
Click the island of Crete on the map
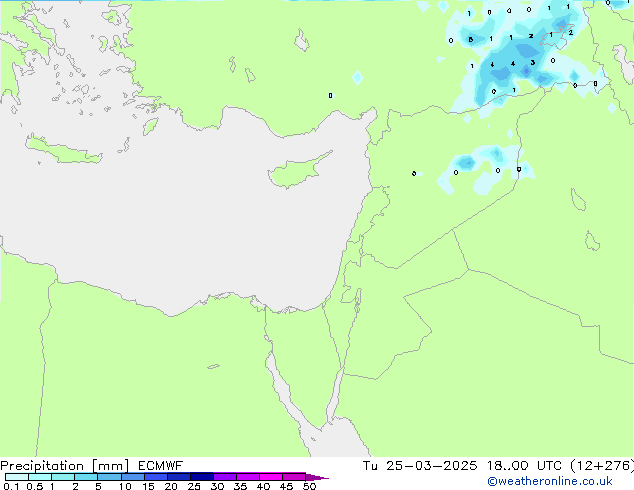[x=63, y=150]
